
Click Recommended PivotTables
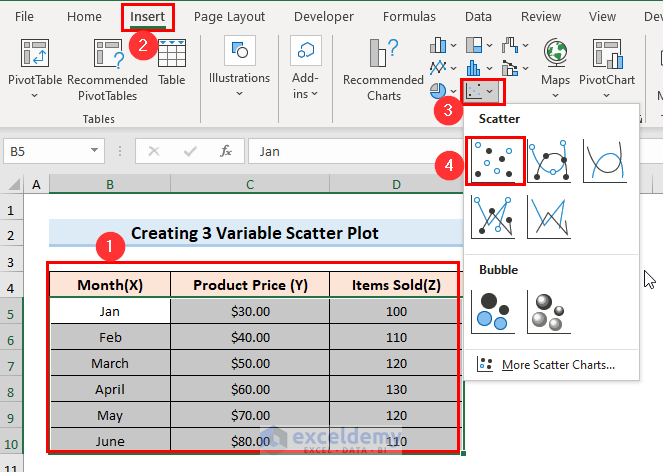[107, 70]
